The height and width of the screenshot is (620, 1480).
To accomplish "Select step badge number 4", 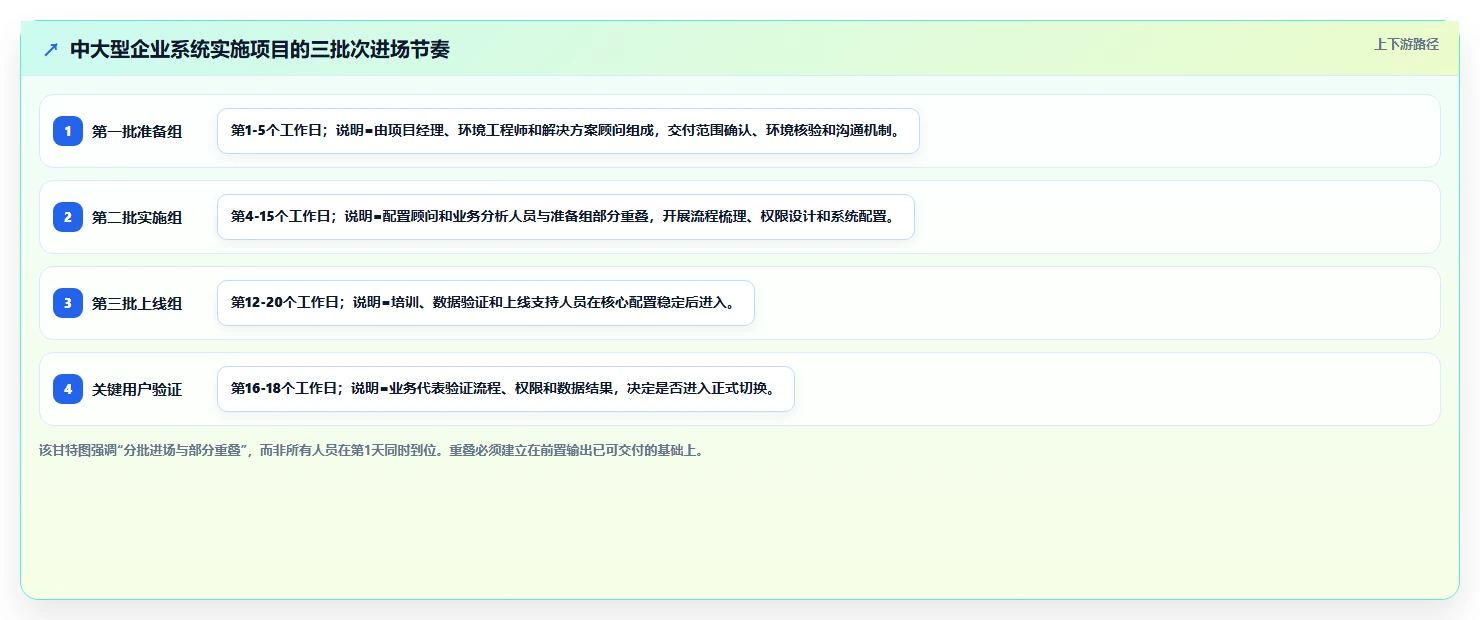I will 68,389.
